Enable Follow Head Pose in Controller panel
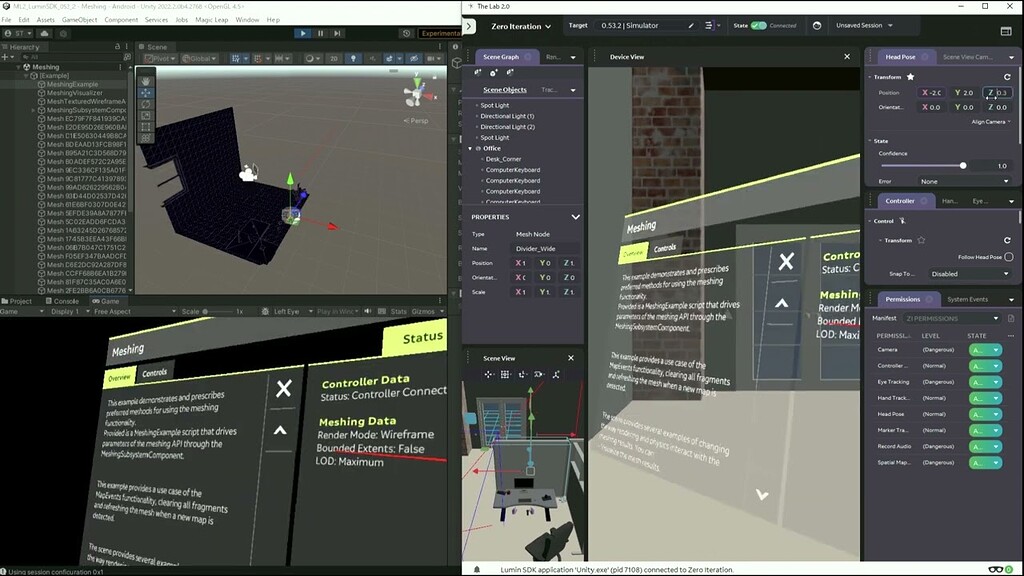The image size is (1024, 576). [1009, 256]
